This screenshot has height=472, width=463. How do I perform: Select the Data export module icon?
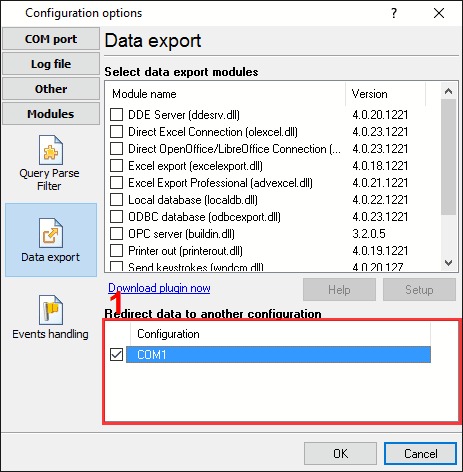[x=51, y=233]
